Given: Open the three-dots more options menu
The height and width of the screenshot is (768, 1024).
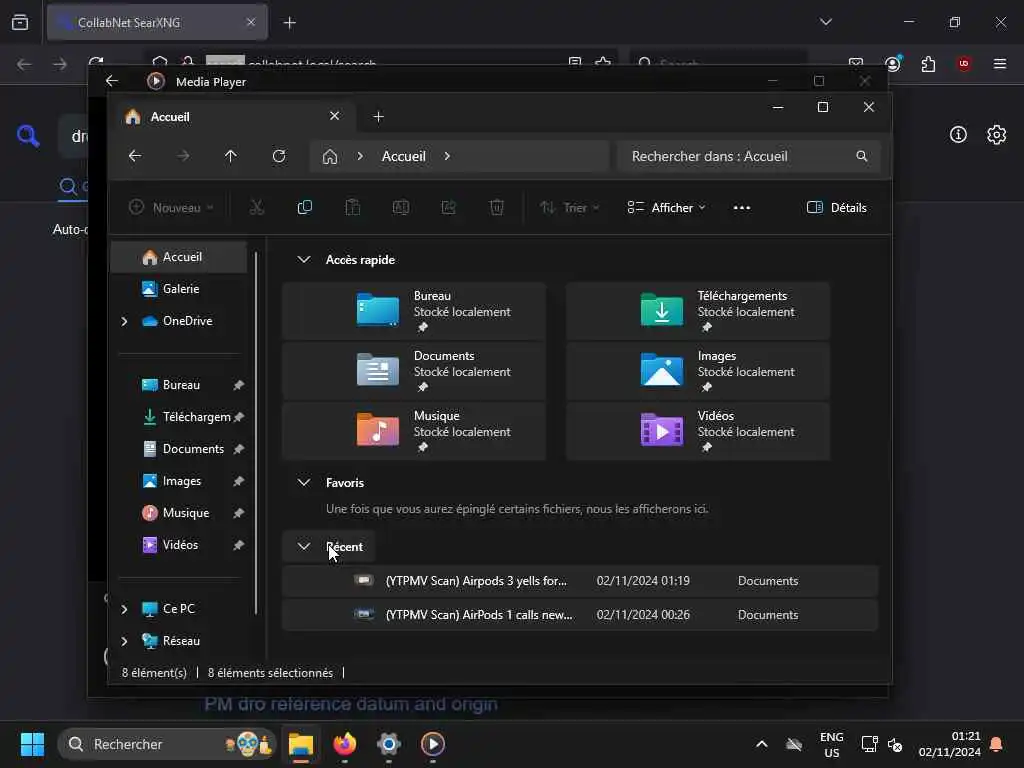Looking at the screenshot, I should (x=742, y=208).
